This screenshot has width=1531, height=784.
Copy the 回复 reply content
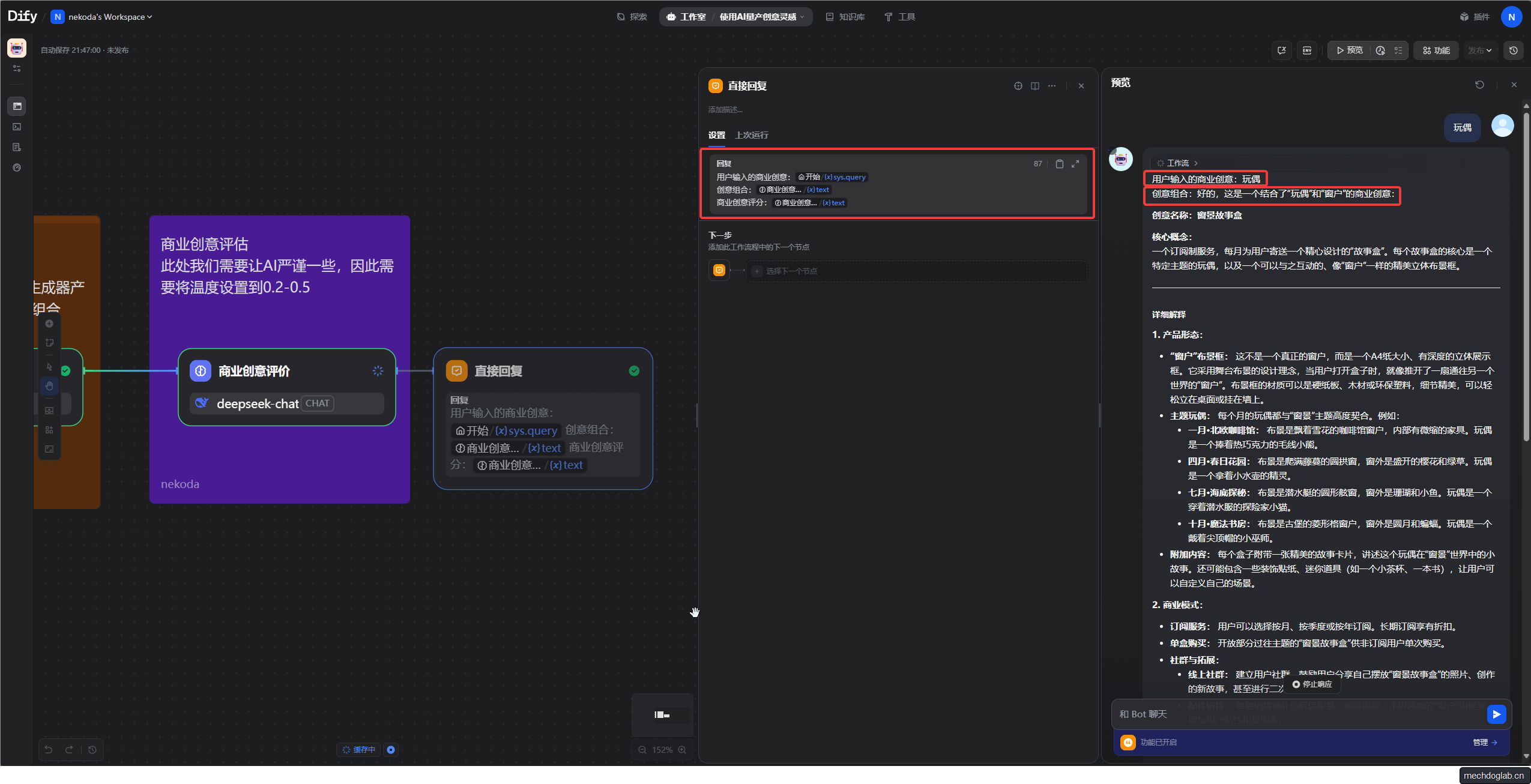[x=1060, y=164]
